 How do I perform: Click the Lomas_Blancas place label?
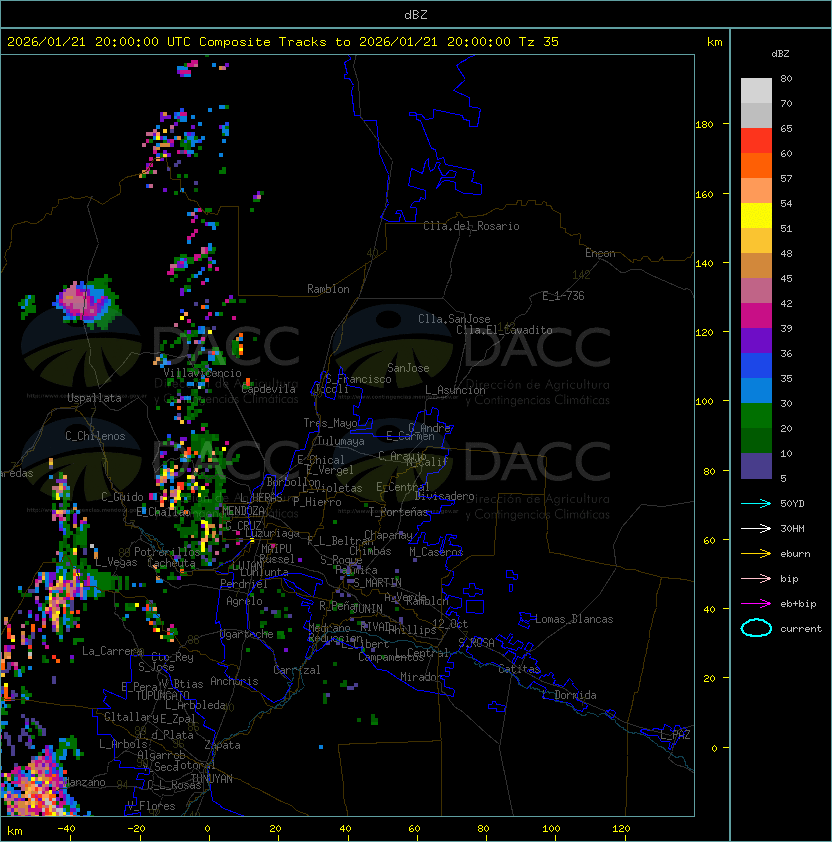click(x=574, y=619)
